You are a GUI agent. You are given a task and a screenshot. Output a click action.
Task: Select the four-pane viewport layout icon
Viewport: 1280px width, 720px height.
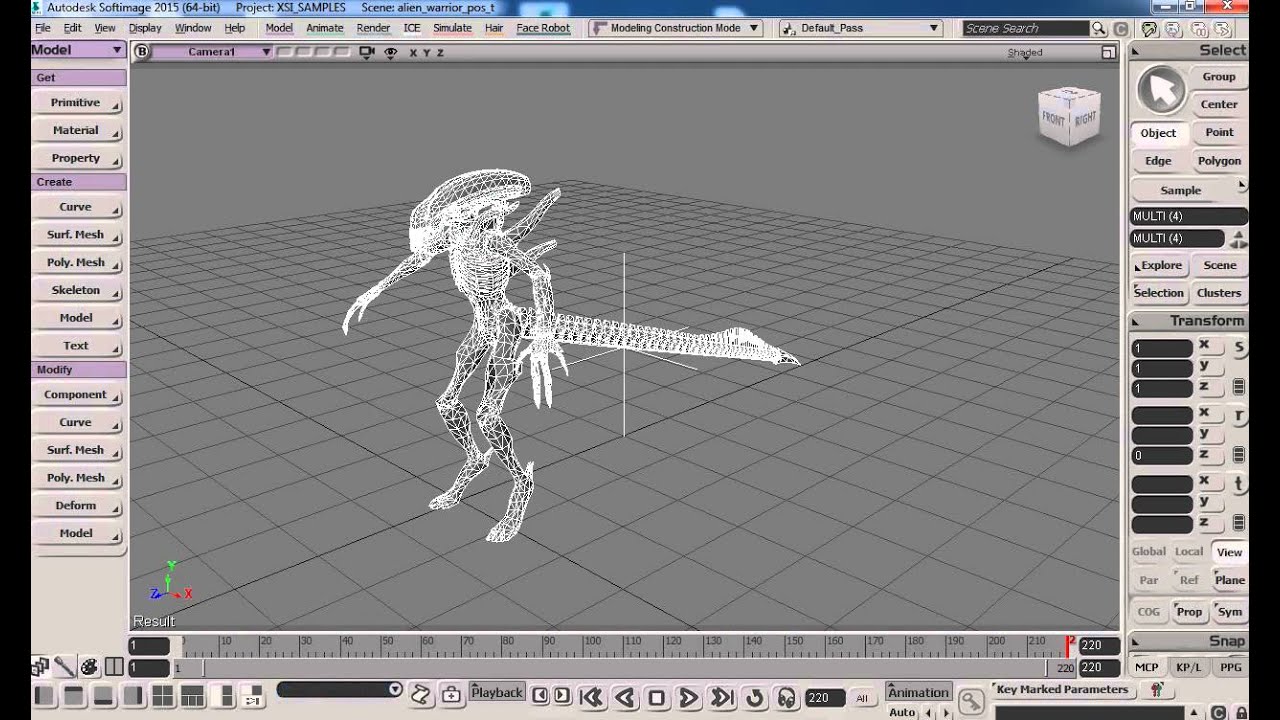coord(162,696)
